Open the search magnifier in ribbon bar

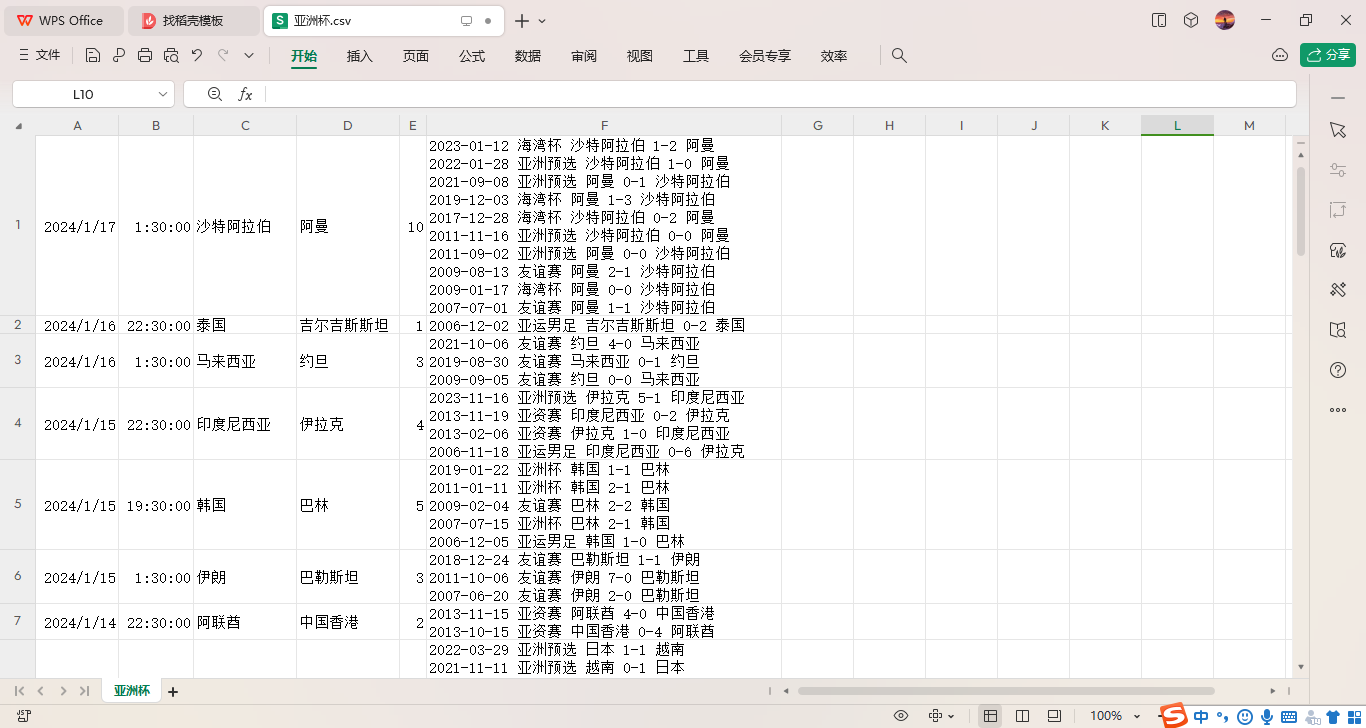899,56
